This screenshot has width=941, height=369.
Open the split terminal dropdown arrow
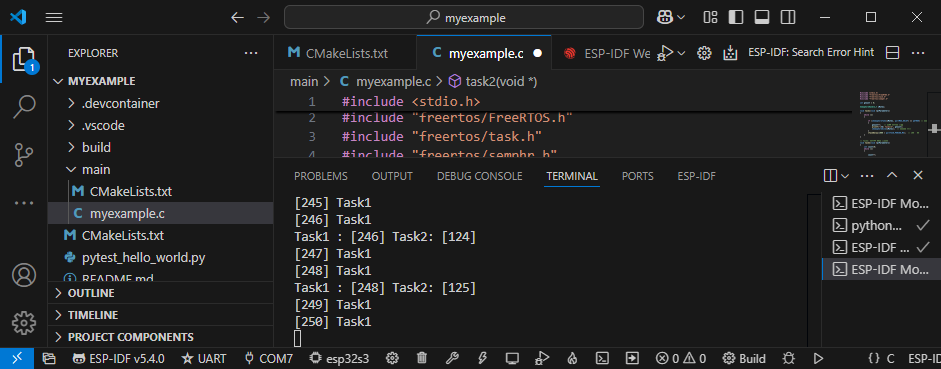click(845, 176)
